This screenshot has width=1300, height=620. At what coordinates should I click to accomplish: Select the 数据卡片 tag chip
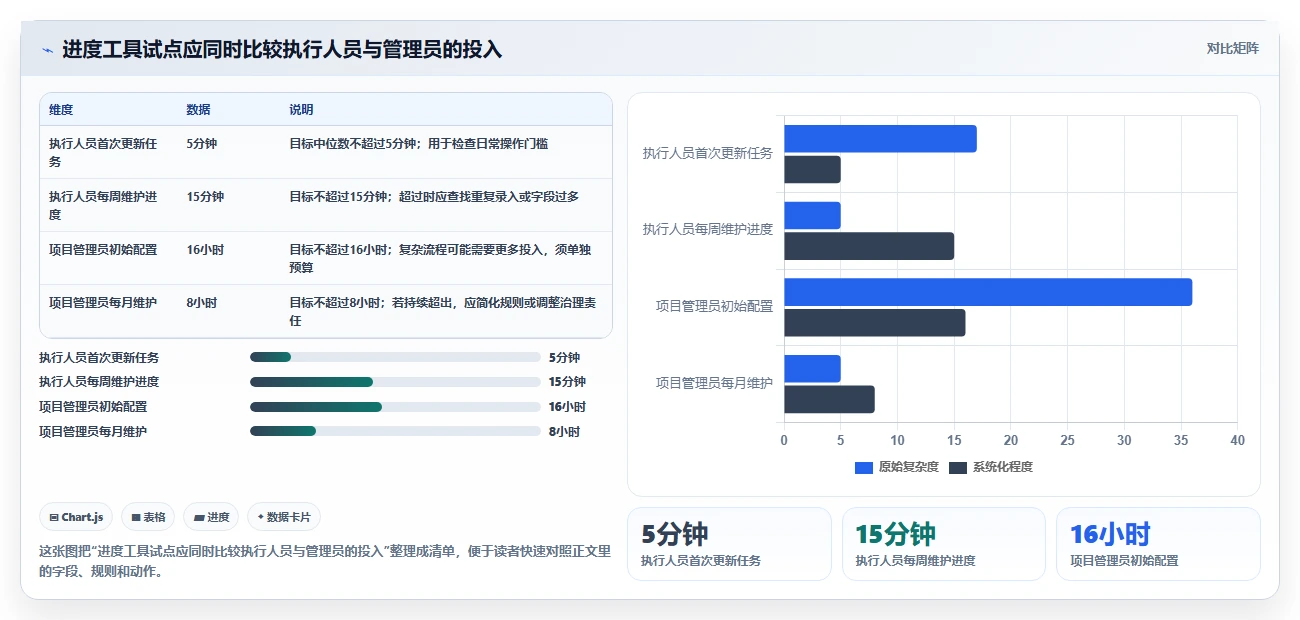(284, 517)
